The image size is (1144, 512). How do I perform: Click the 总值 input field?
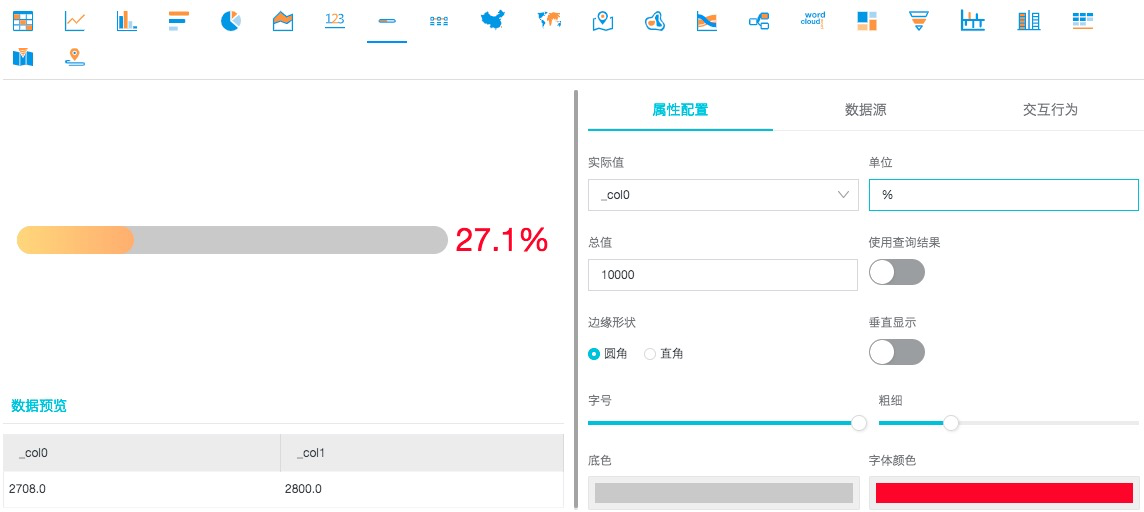tap(723, 275)
